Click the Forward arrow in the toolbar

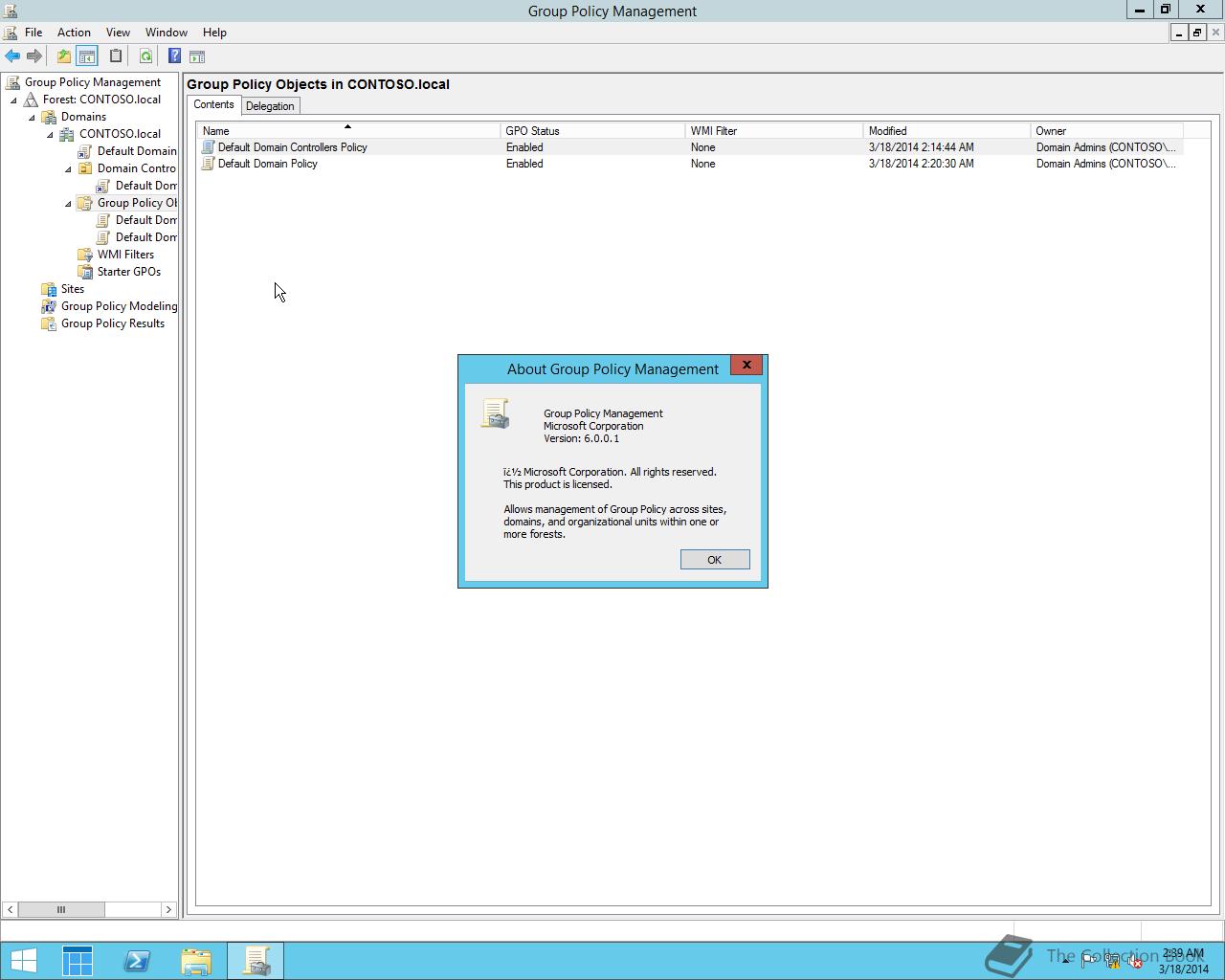coord(34,56)
